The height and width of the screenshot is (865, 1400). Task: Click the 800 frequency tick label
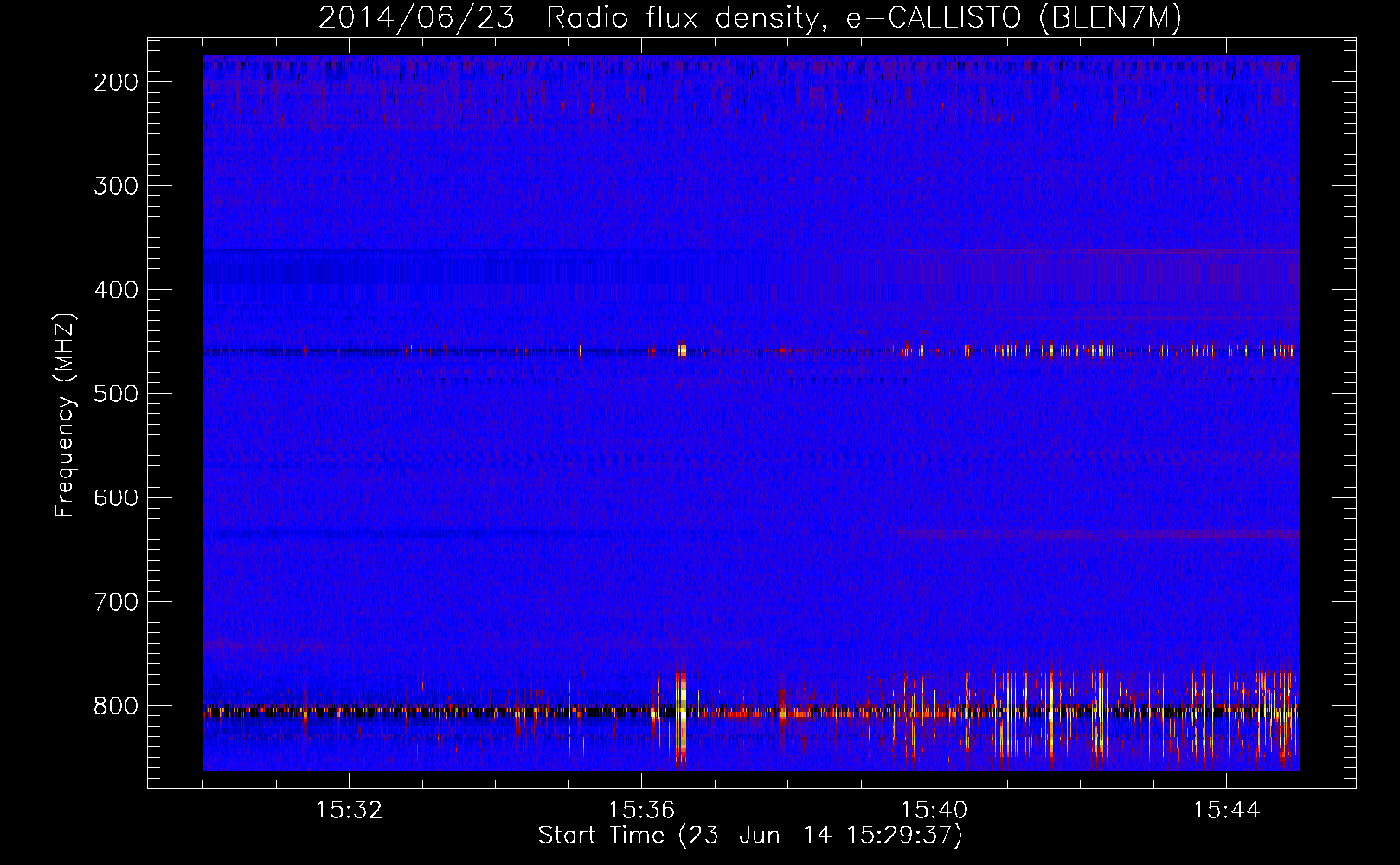(x=115, y=706)
